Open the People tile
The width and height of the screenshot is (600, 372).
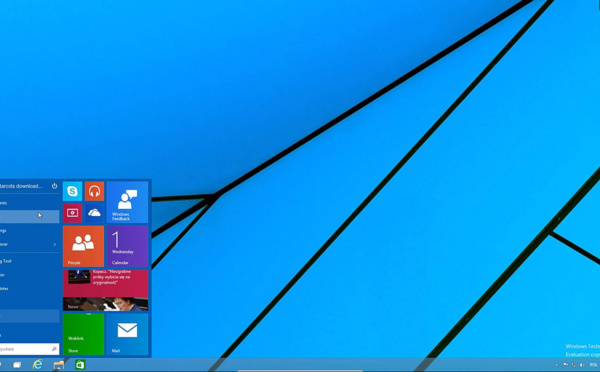click(x=83, y=246)
